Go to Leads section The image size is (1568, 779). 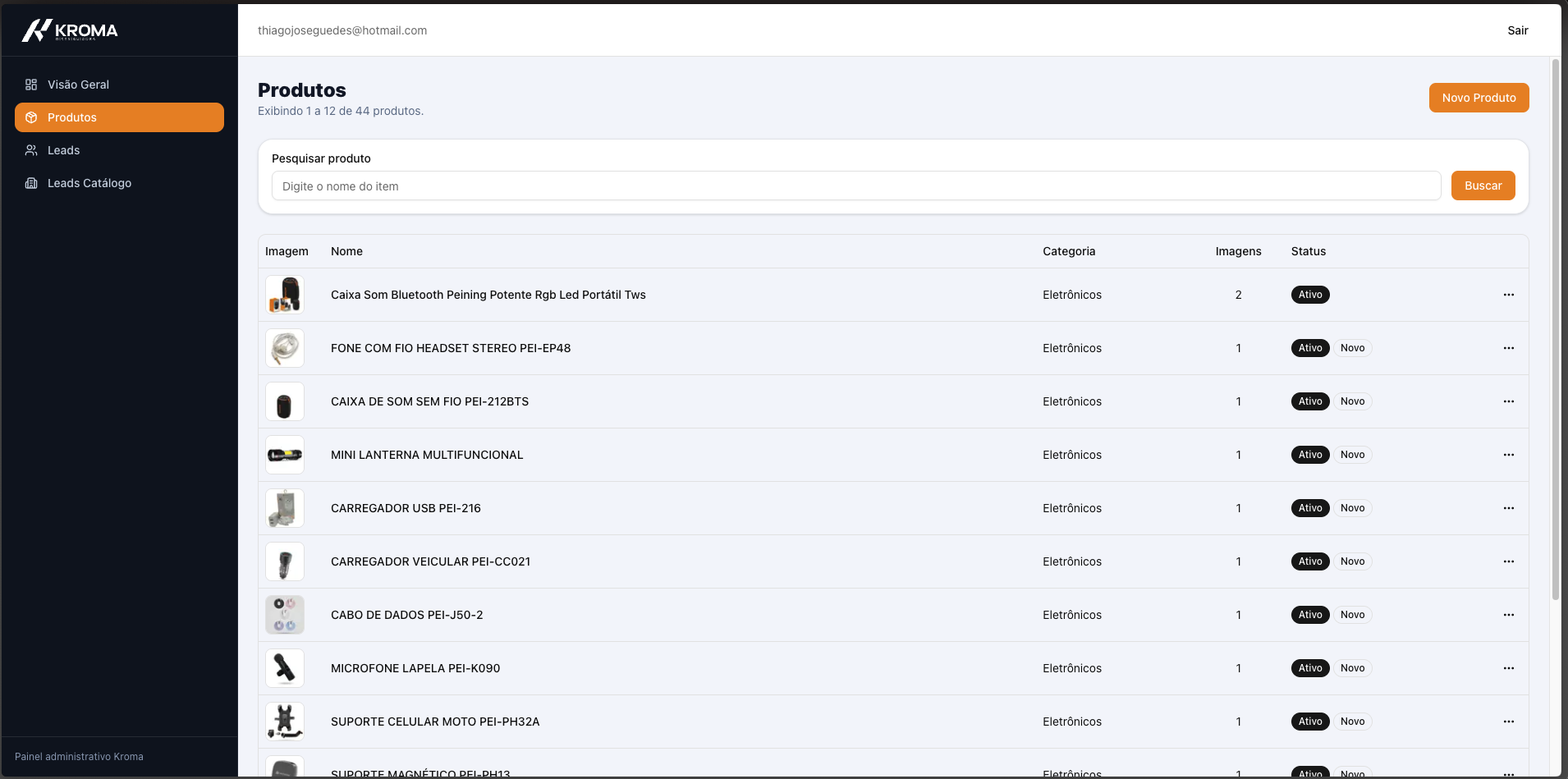pos(119,150)
